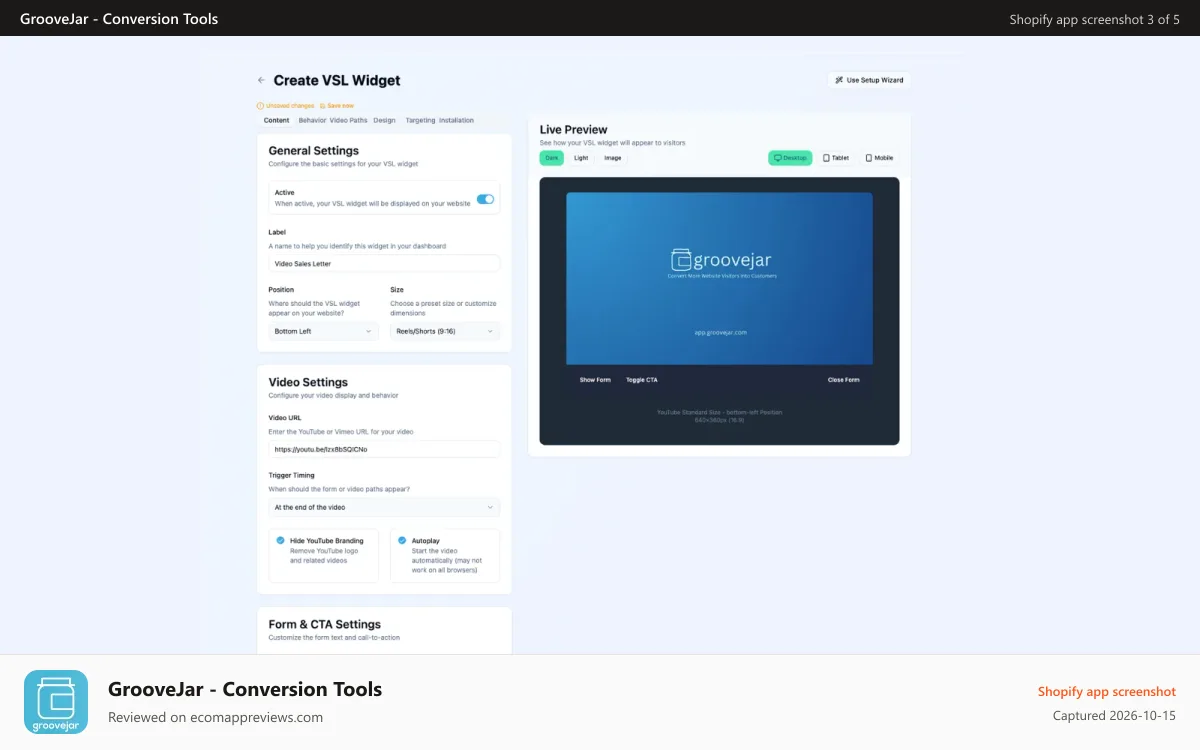The image size is (1200, 750).
Task: Switch to the Targeting tab
Action: pos(420,120)
